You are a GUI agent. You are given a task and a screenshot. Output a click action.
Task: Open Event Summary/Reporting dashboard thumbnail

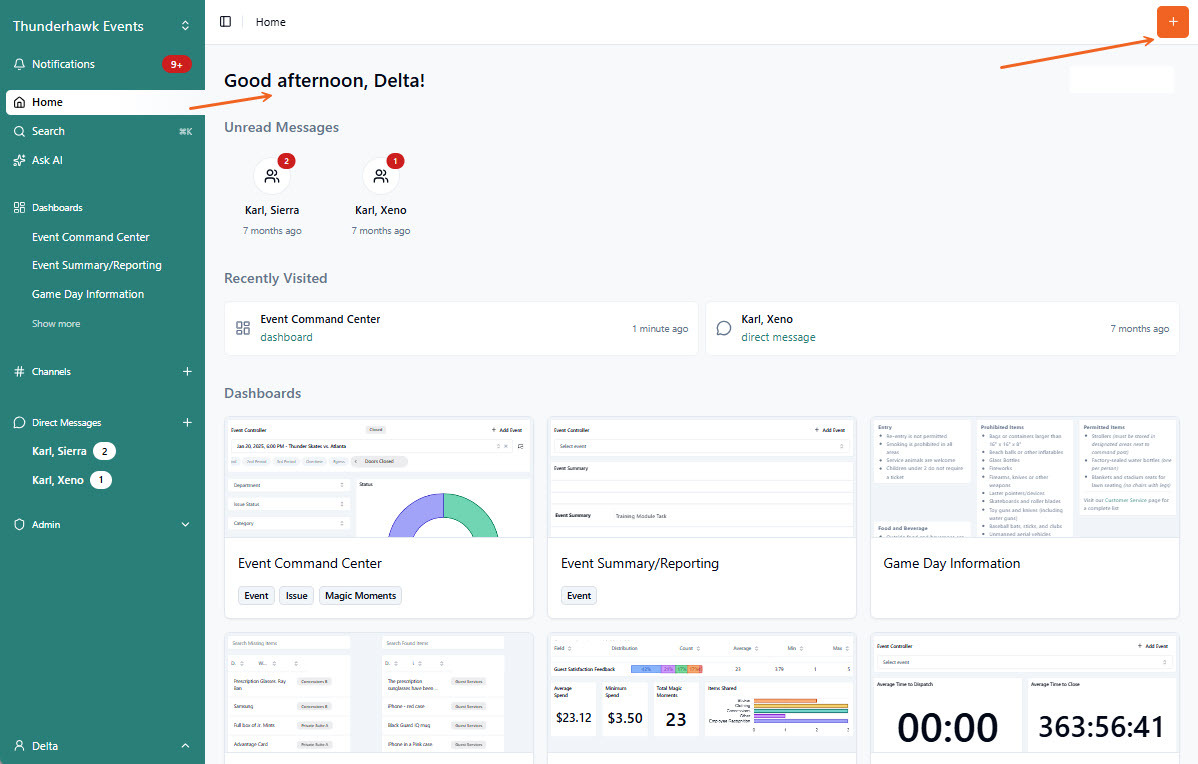coord(701,478)
